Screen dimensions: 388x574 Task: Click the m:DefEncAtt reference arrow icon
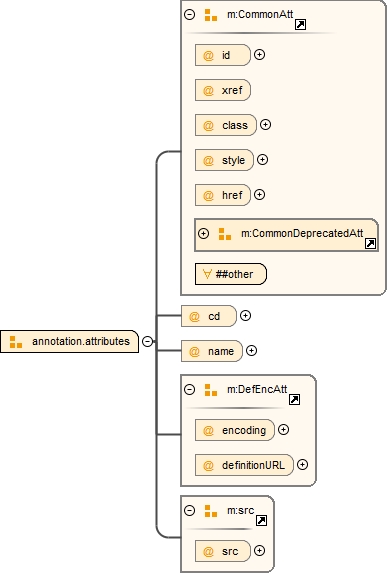click(x=295, y=399)
